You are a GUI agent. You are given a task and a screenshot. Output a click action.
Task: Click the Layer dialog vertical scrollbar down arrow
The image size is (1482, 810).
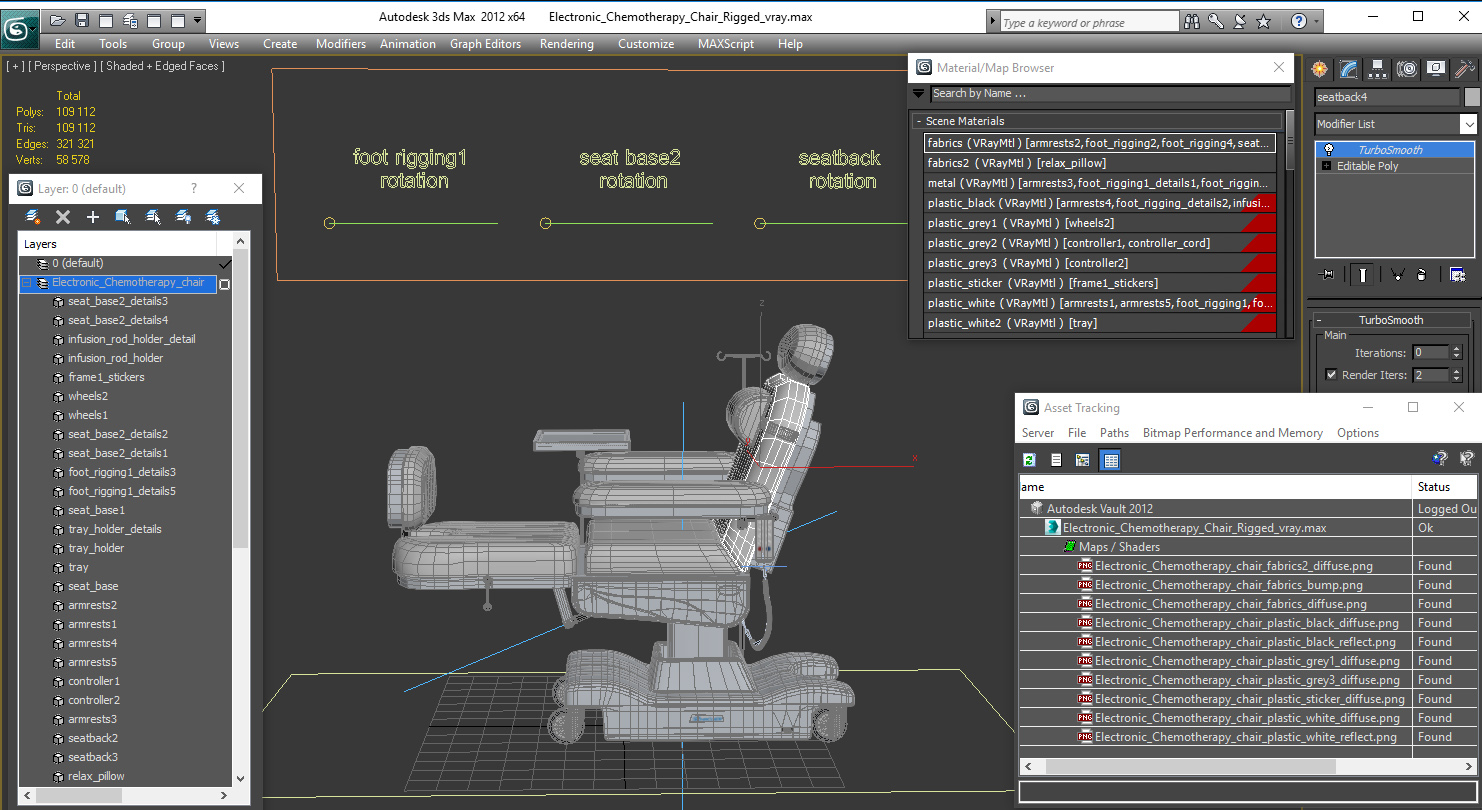coord(240,778)
